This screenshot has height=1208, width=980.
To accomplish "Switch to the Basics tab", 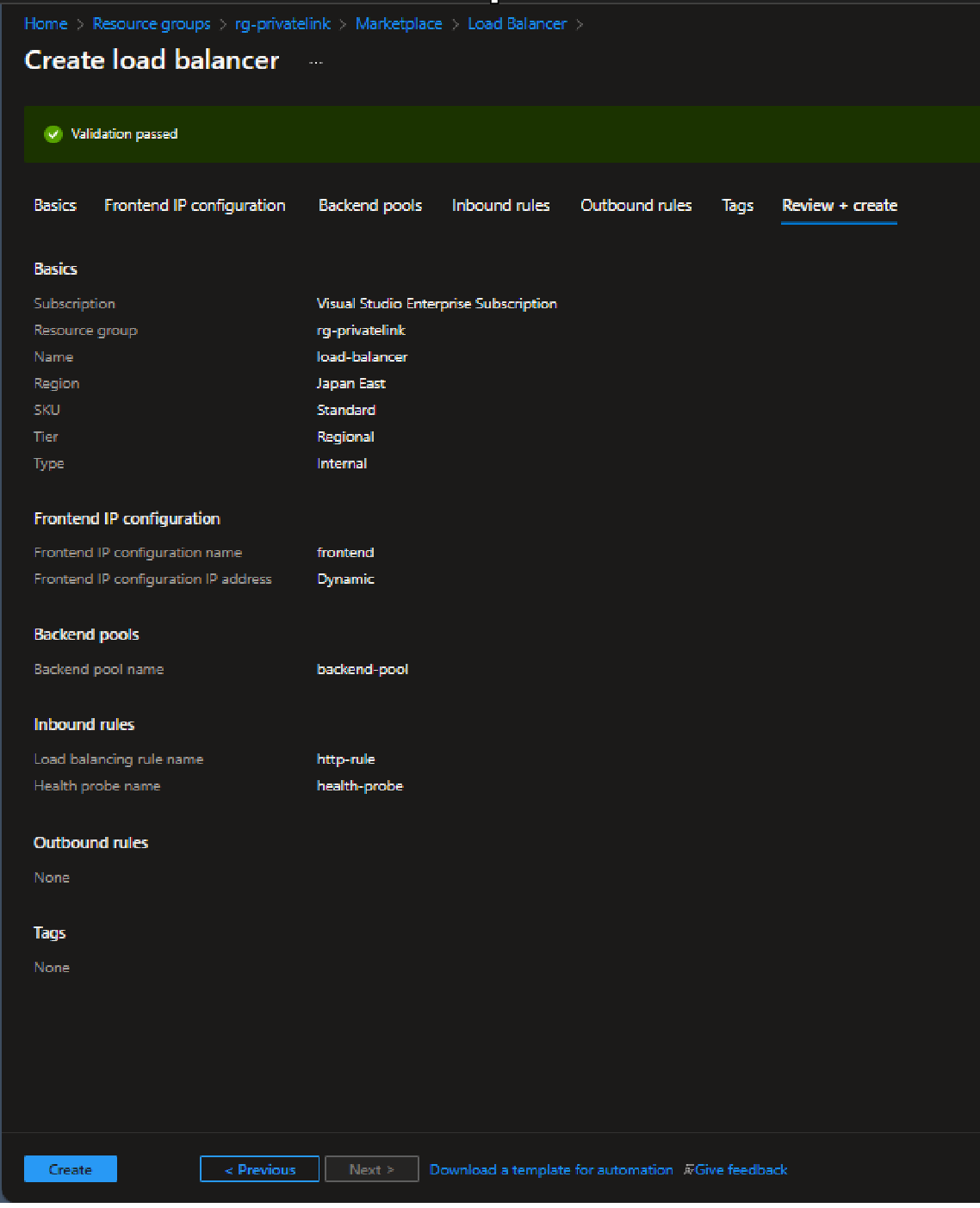I will pyautogui.click(x=55, y=205).
